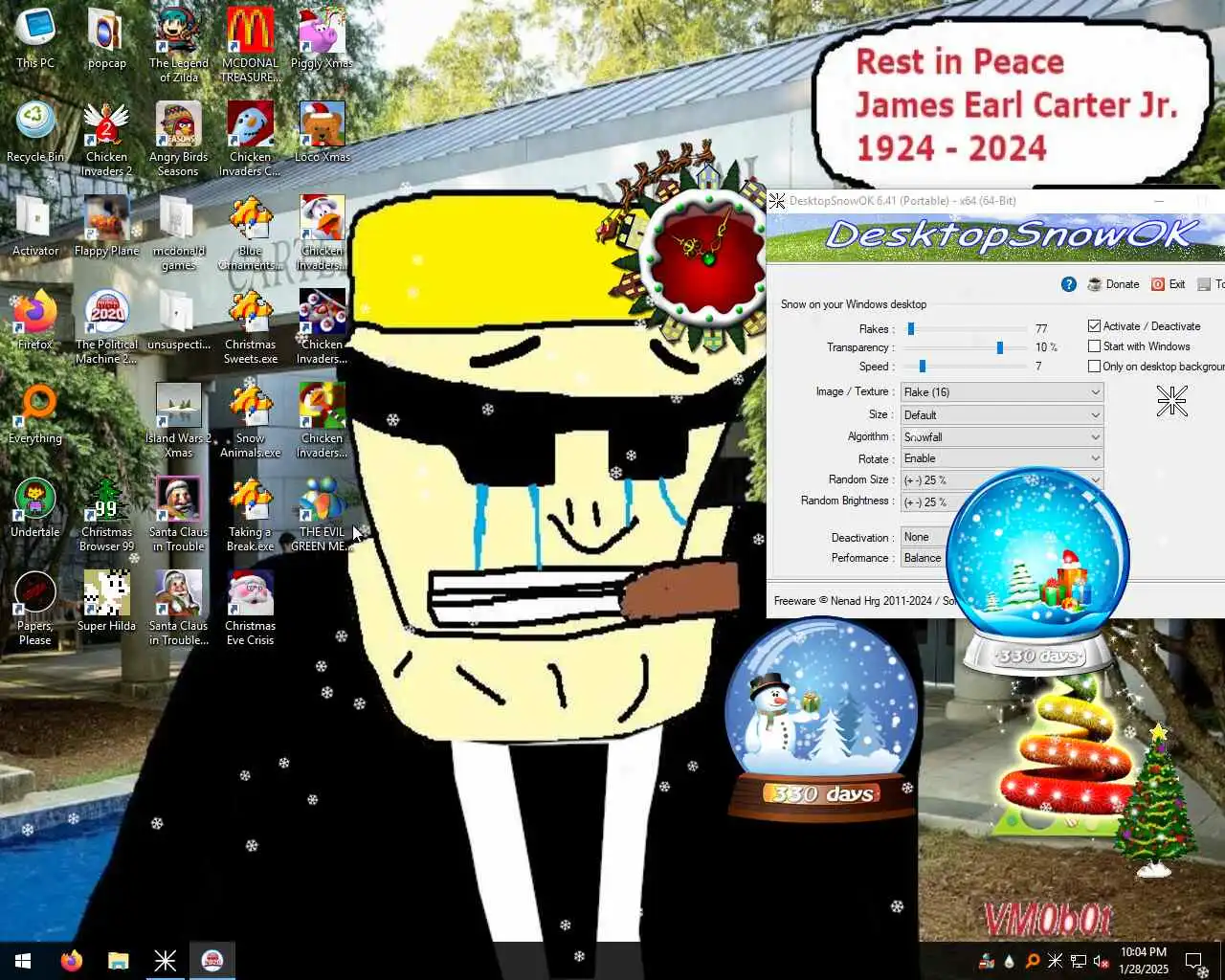
Task: Open the Windows Start menu
Action: pos(23,961)
